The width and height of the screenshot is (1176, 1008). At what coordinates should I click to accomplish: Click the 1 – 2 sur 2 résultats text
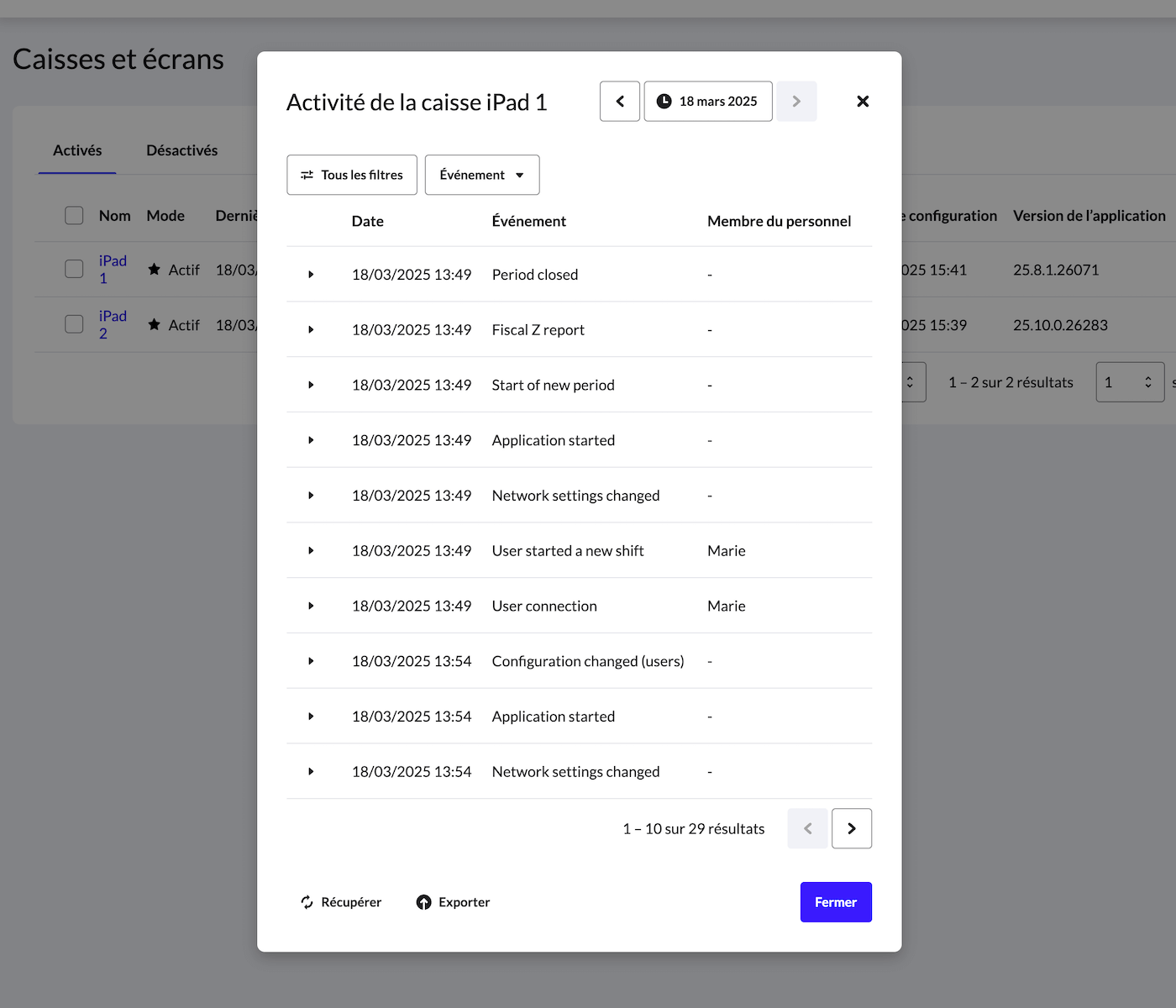pos(1011,382)
